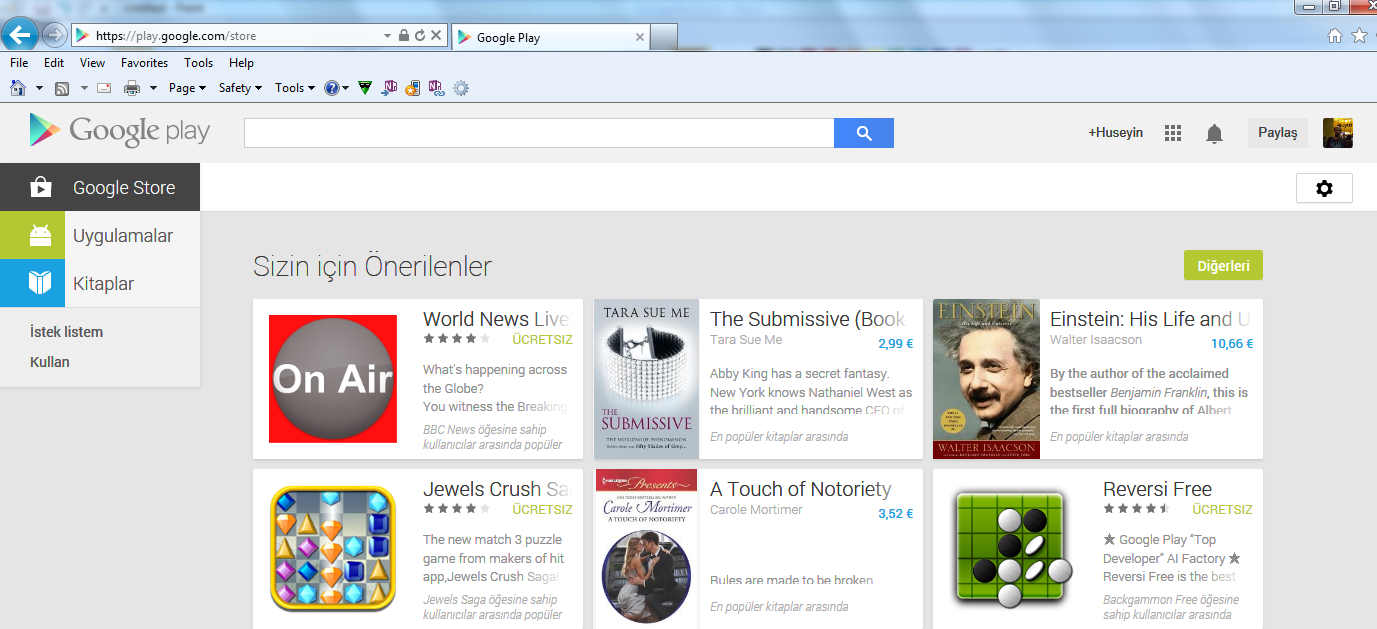Open the user profile avatar
1377x629 pixels.
tap(1338, 133)
